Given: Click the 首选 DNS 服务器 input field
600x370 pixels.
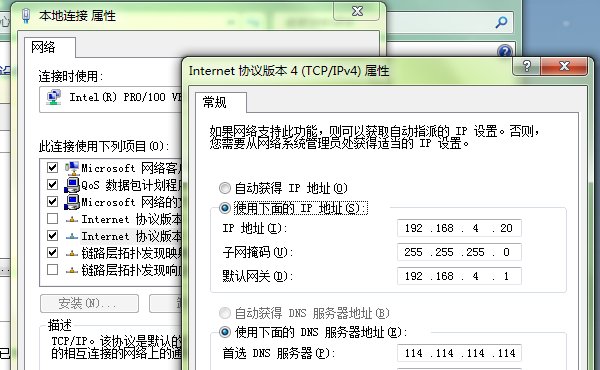Looking at the screenshot, I should [x=459, y=353].
